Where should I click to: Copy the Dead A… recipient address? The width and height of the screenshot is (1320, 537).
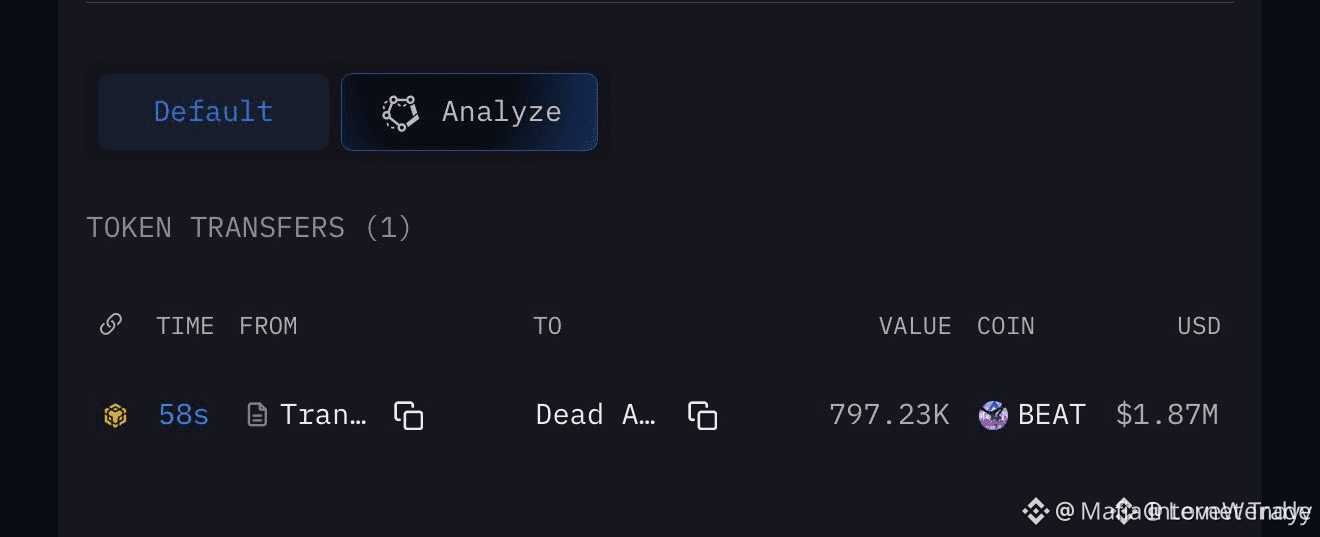[x=702, y=415]
